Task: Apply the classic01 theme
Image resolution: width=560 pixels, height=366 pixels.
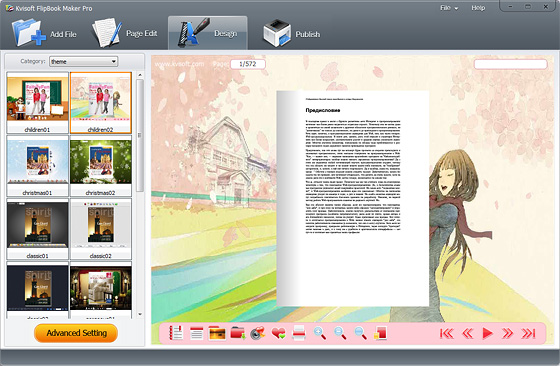Action: coord(38,229)
